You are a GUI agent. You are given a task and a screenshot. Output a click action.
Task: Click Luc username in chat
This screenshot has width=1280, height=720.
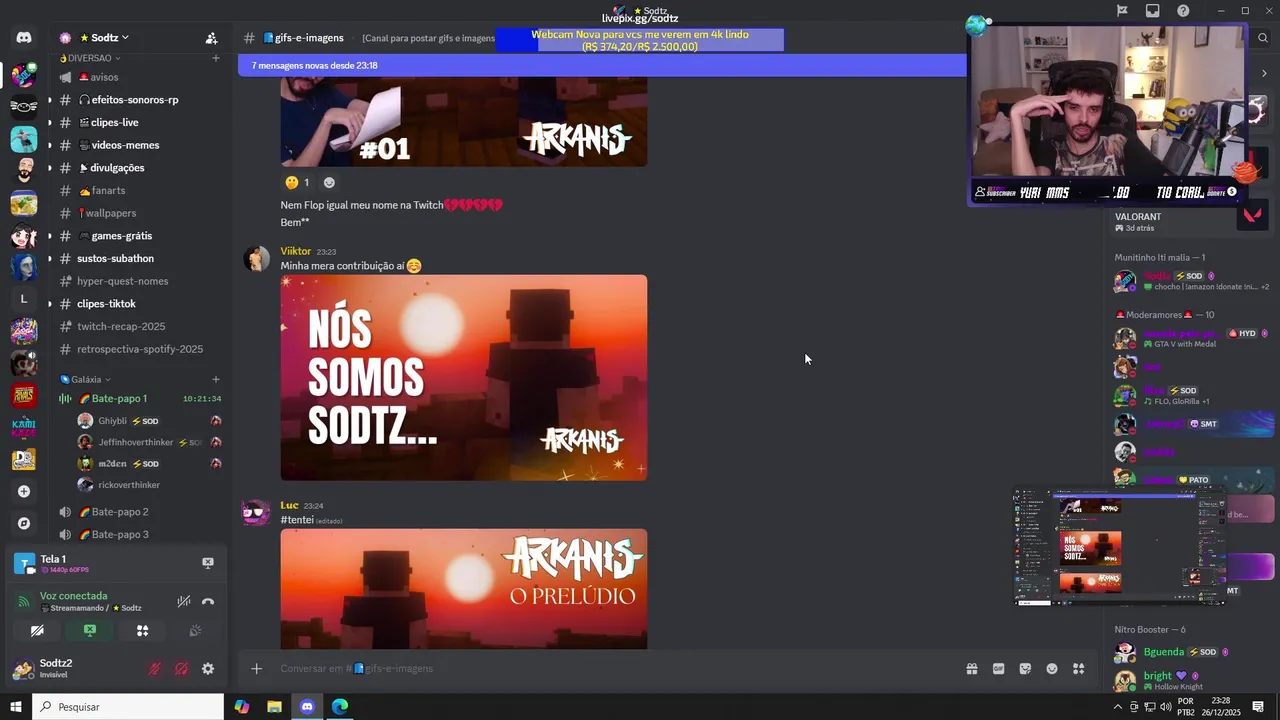click(x=289, y=506)
